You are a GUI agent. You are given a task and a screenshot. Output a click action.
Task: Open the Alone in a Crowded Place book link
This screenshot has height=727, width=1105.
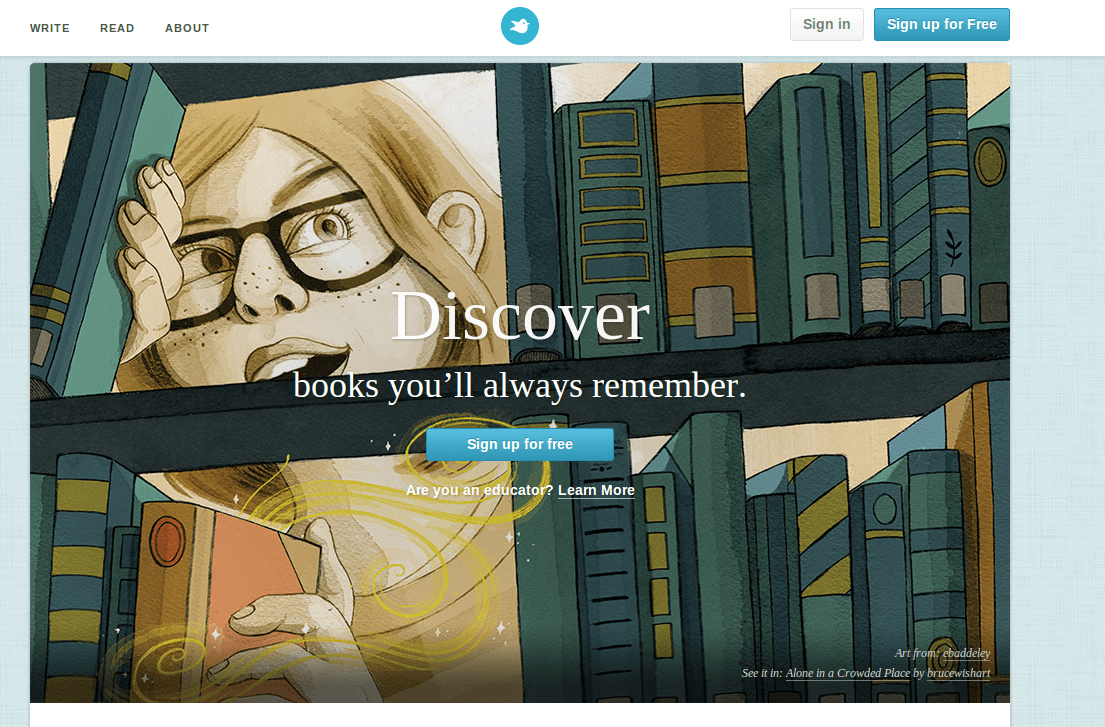pyautogui.click(x=848, y=673)
